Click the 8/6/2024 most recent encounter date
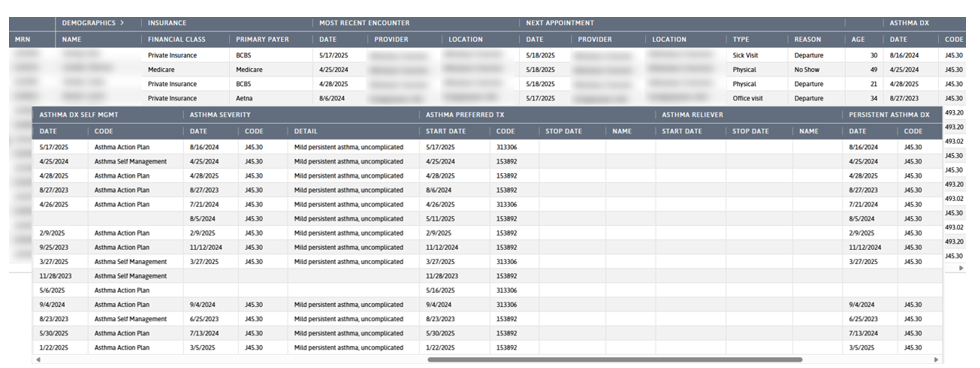Viewport: 980px width, 368px height. point(332,99)
